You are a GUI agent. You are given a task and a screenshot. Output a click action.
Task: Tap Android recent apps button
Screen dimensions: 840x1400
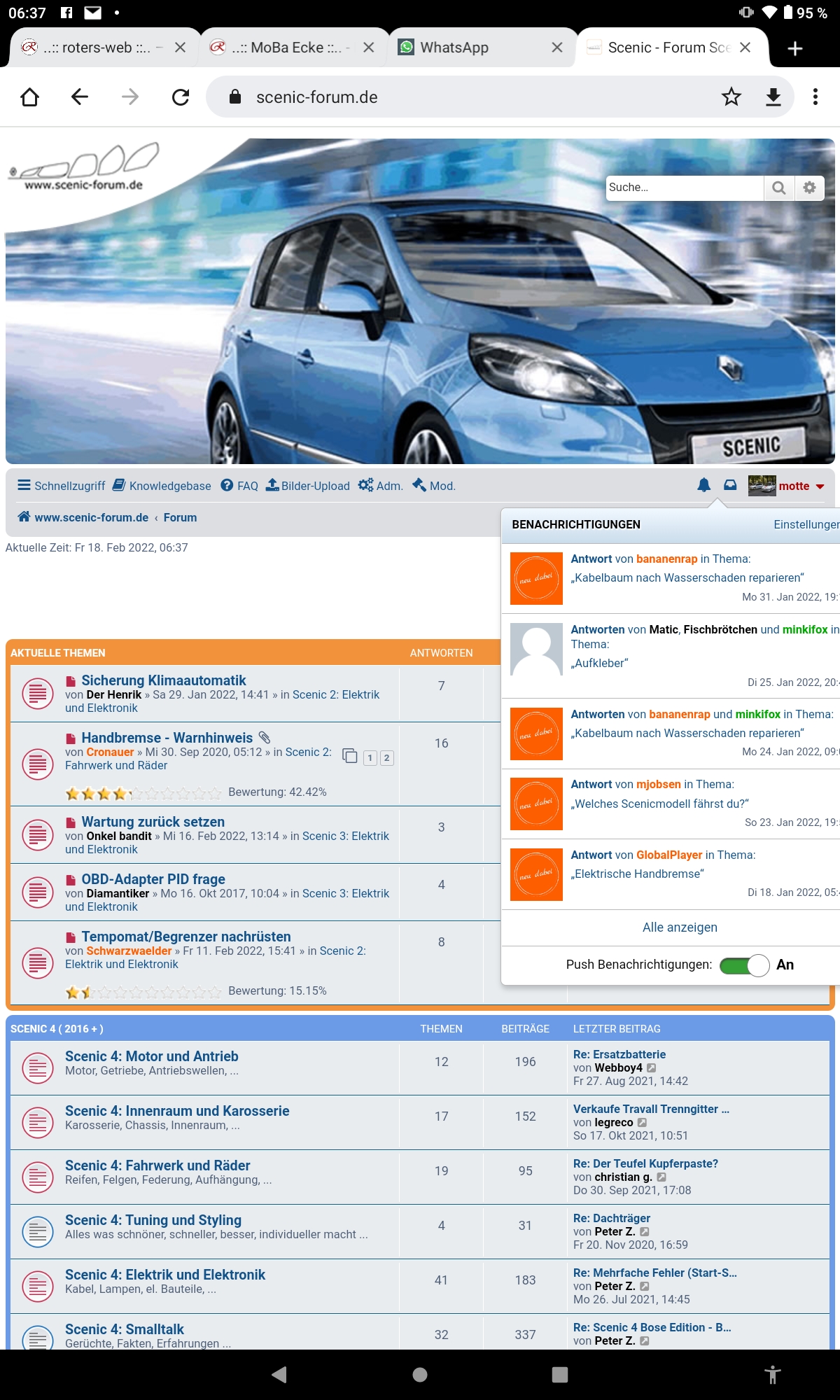click(560, 1375)
